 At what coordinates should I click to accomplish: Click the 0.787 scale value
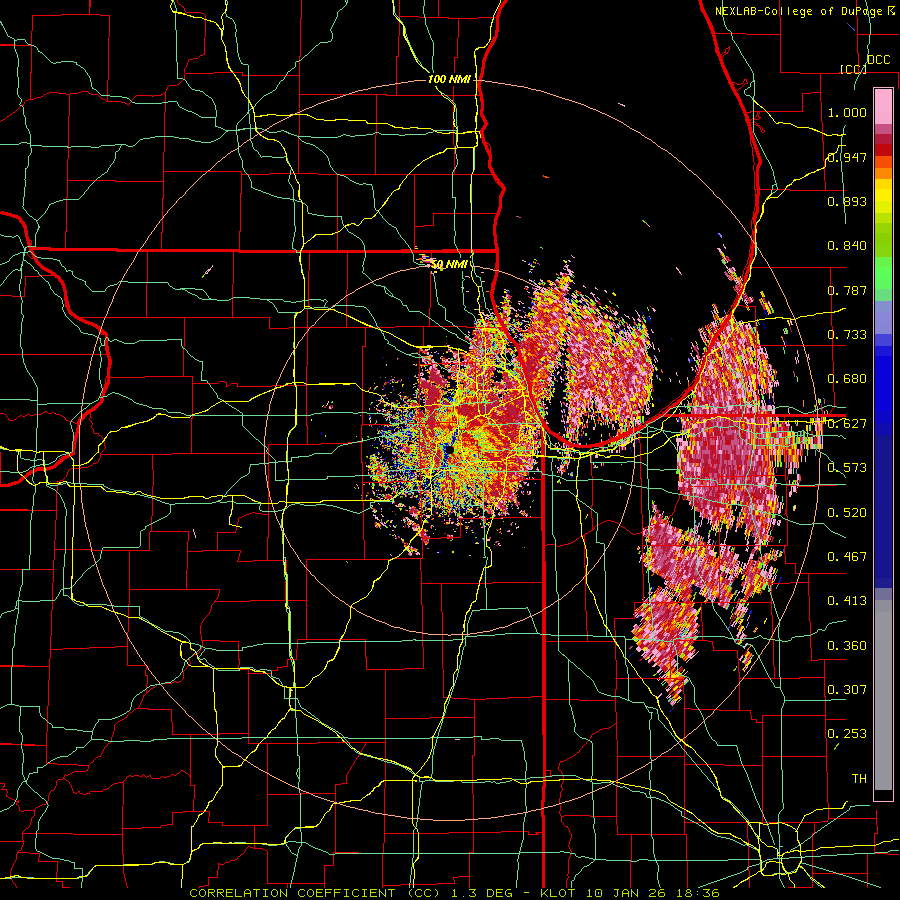847,290
